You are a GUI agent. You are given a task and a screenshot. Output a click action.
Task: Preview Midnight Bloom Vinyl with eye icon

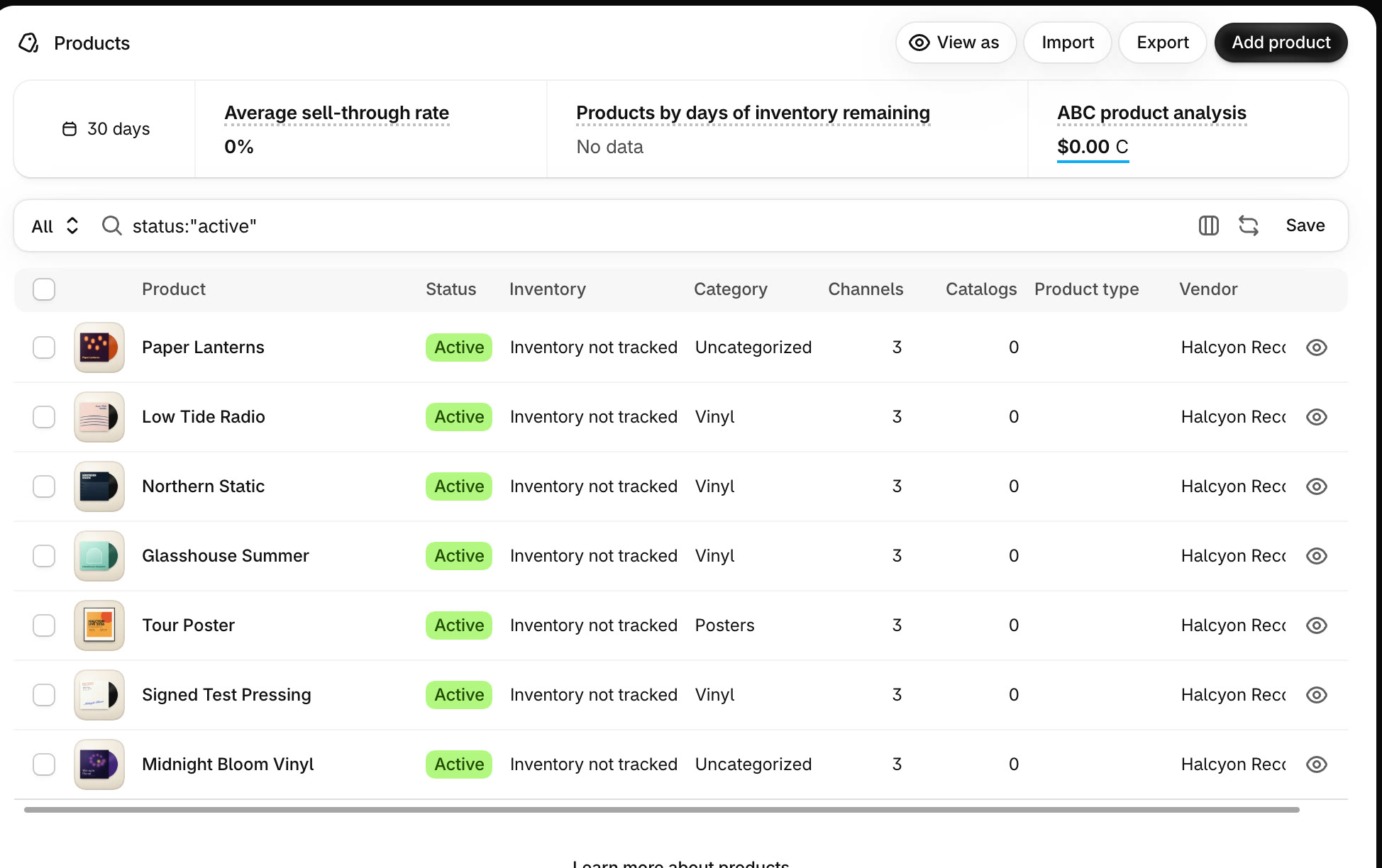pyautogui.click(x=1317, y=764)
